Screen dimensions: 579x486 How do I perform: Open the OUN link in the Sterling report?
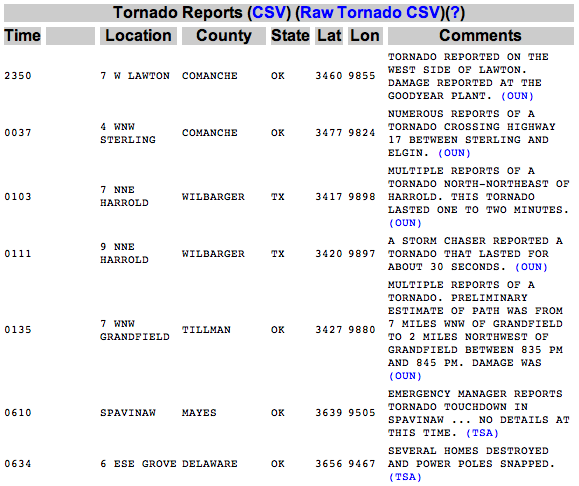[x=454, y=153]
